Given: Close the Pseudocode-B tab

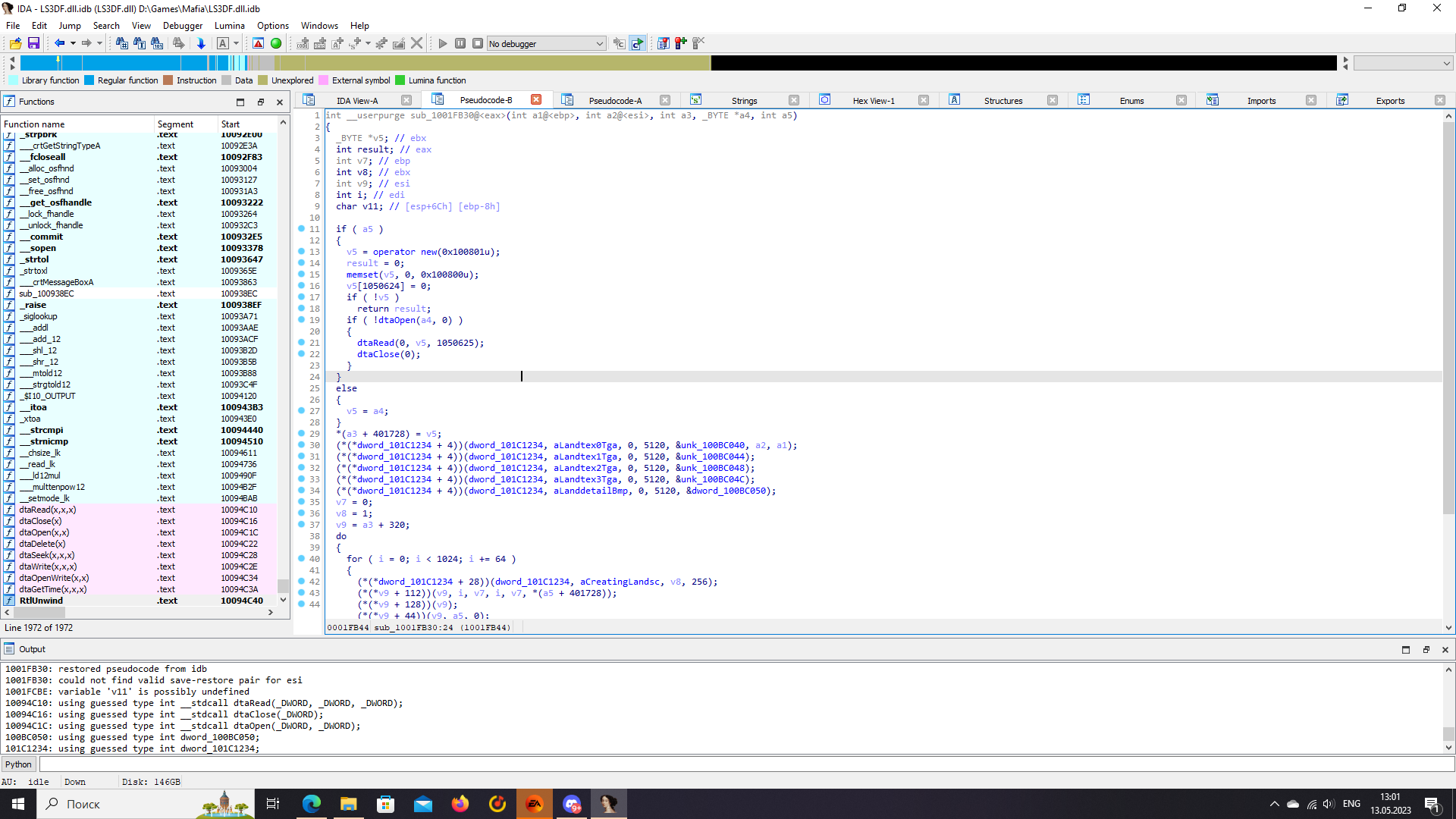Looking at the screenshot, I should coord(536,99).
